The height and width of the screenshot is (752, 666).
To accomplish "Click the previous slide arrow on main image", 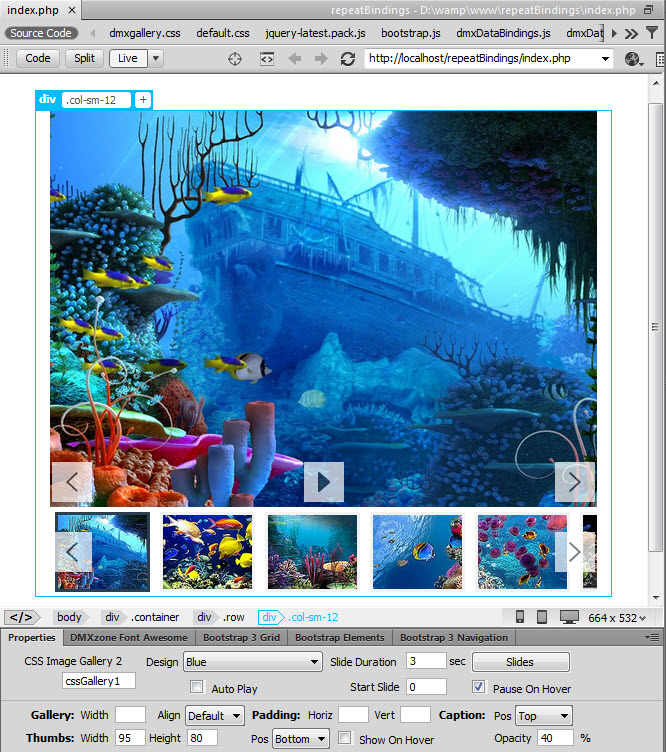I will click(x=72, y=482).
